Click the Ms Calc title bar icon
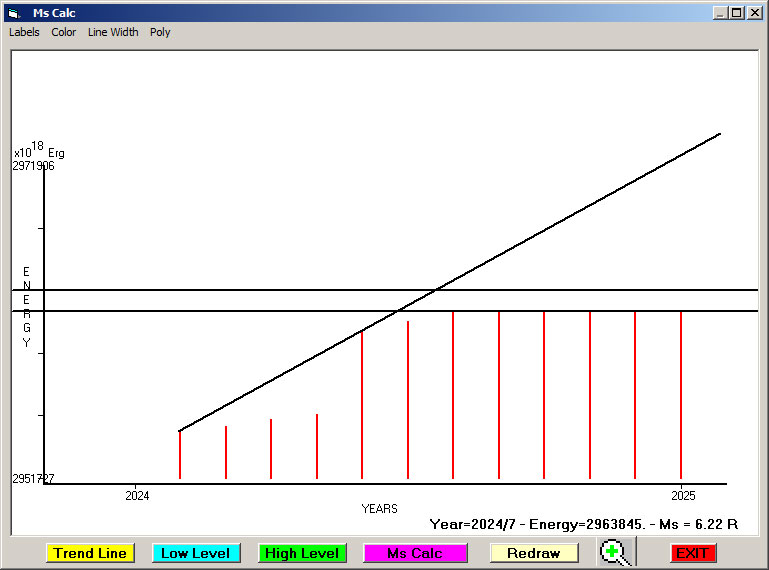Image resolution: width=769 pixels, height=570 pixels. [13, 13]
